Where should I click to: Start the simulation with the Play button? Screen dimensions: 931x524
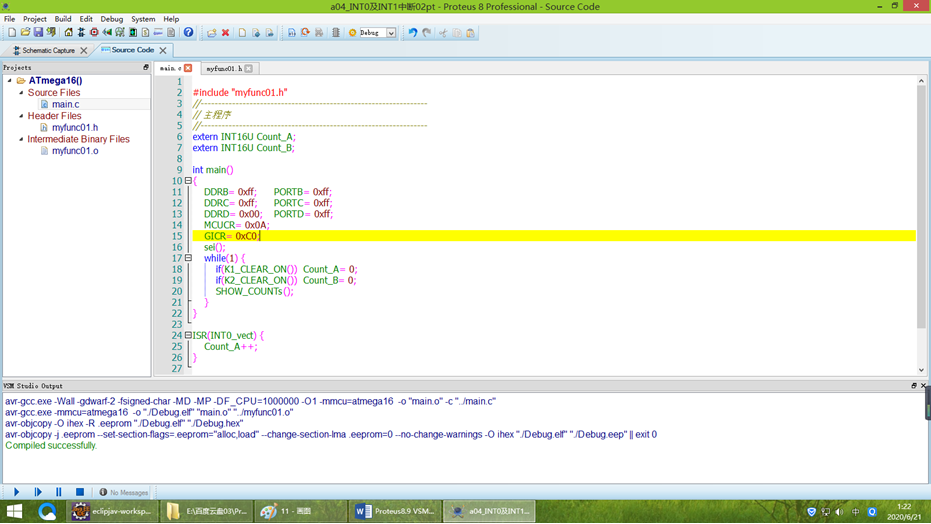(17, 492)
